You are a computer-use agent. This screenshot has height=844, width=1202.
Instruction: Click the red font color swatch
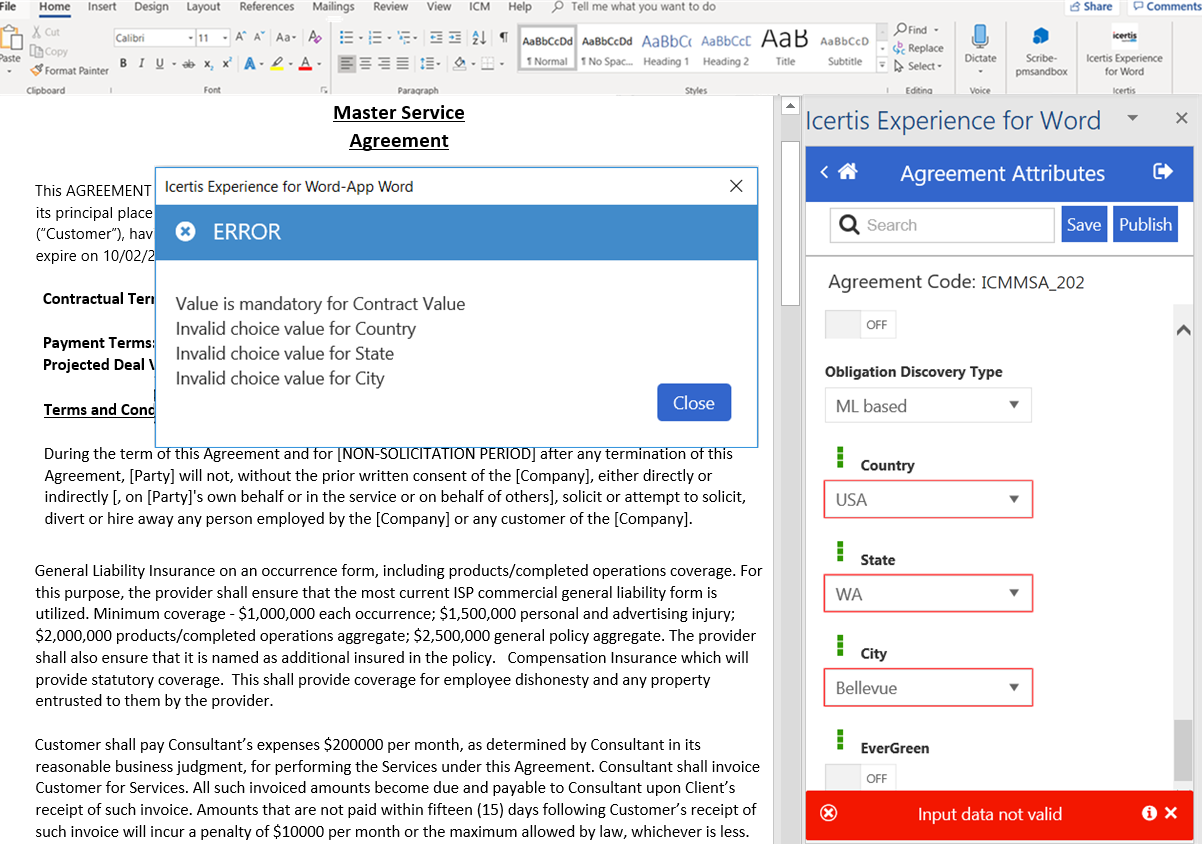click(306, 64)
